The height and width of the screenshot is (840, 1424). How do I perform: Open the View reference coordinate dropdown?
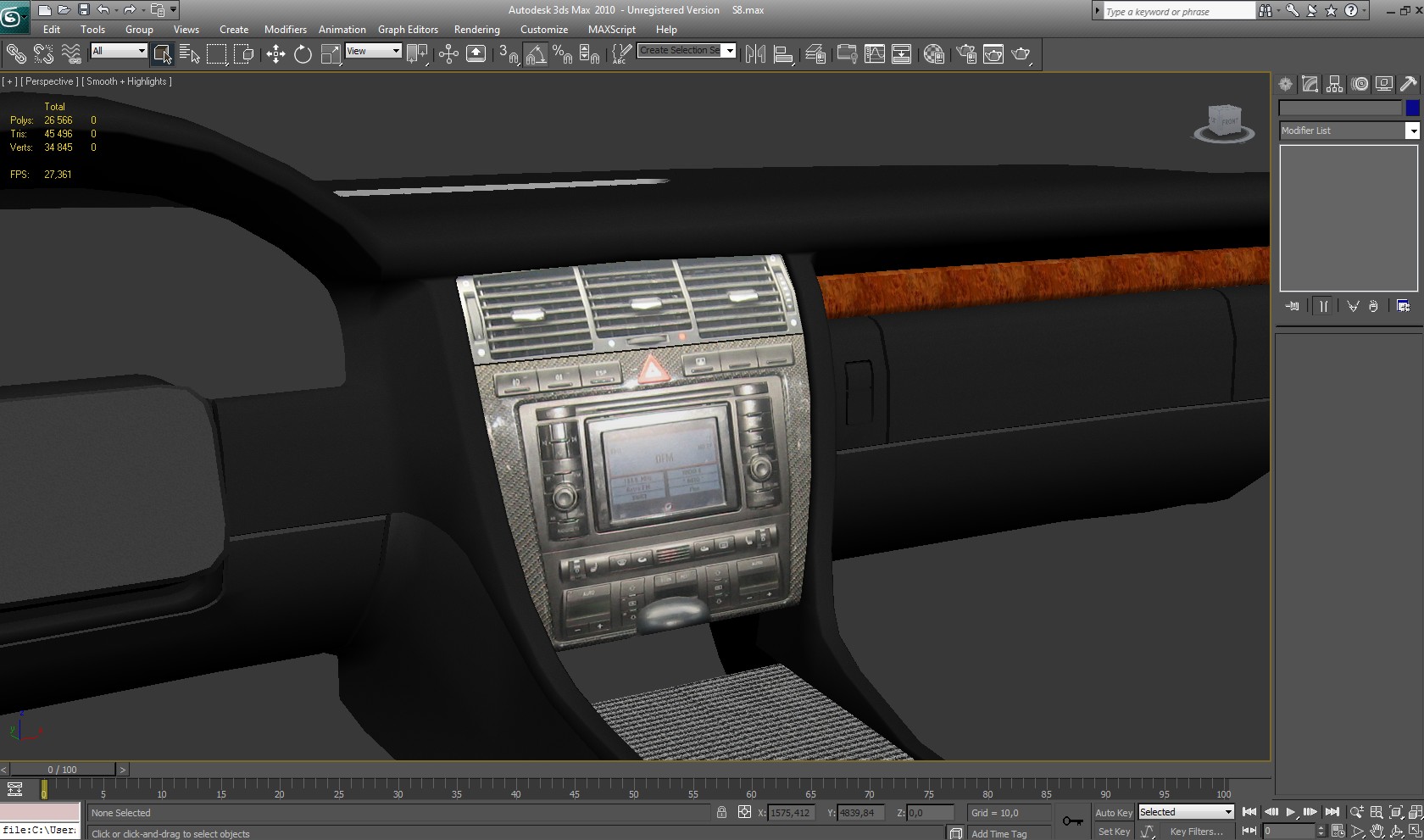point(373,52)
